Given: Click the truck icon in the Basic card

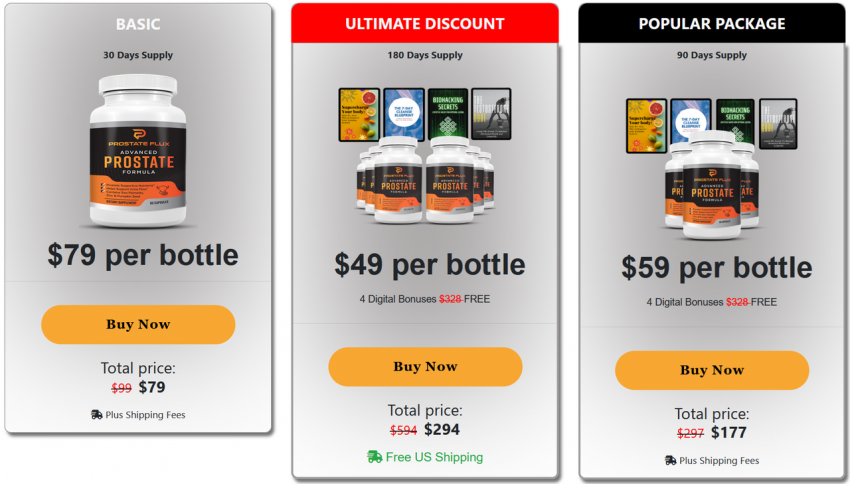Looking at the screenshot, I should click(96, 414).
